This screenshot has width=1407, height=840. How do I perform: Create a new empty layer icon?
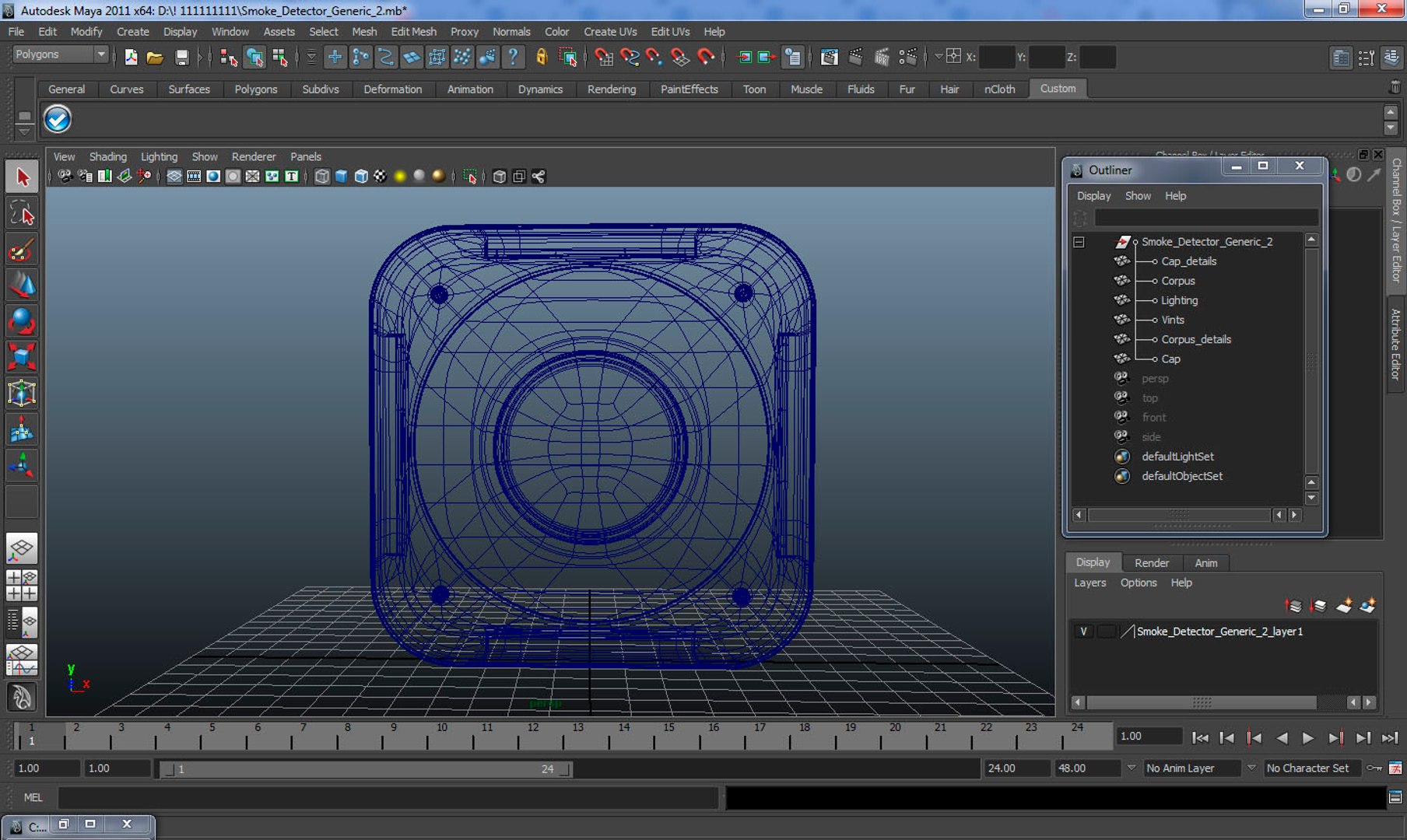click(x=1344, y=605)
